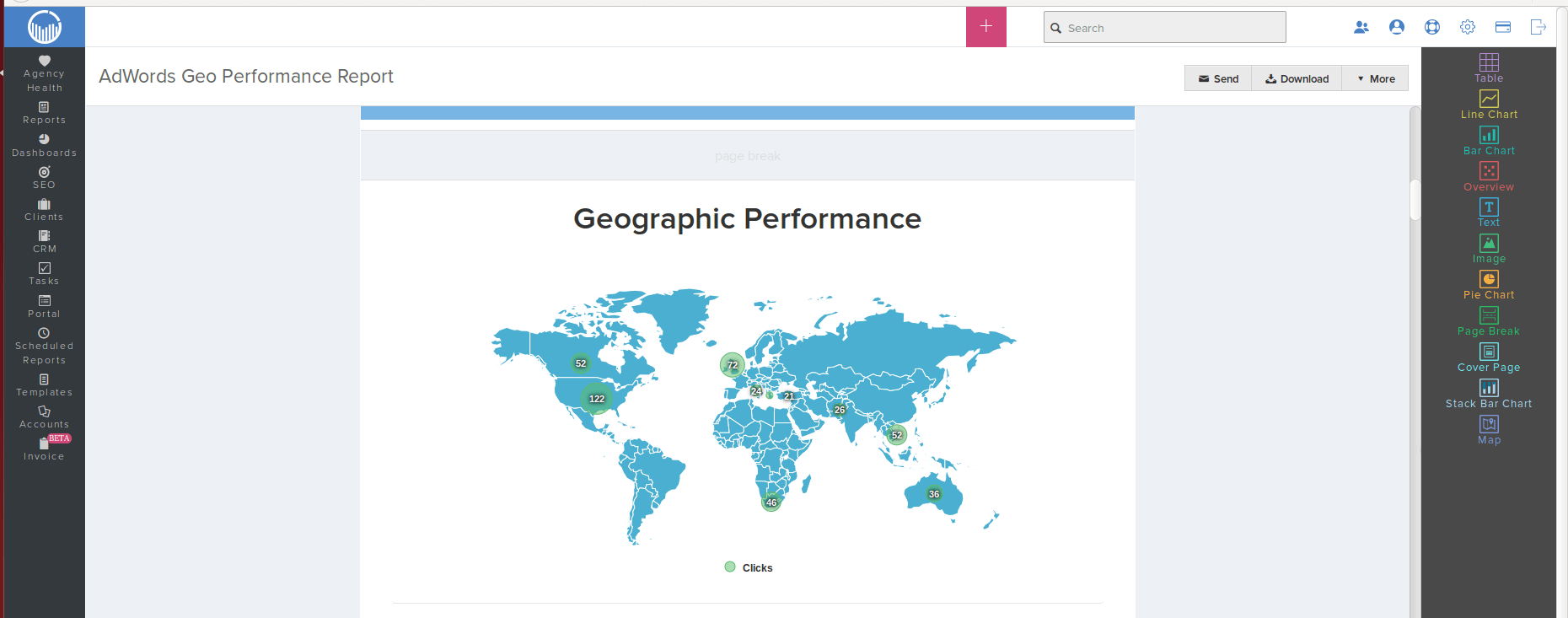Open the team users icon in top bar
The width and height of the screenshot is (1568, 618).
[x=1361, y=27]
